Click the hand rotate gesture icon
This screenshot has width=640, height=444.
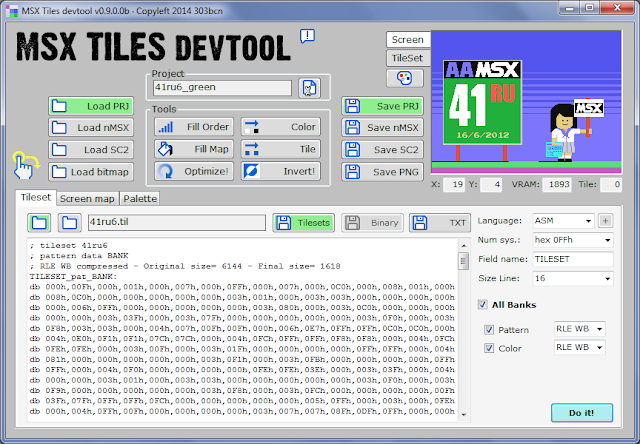click(25, 165)
